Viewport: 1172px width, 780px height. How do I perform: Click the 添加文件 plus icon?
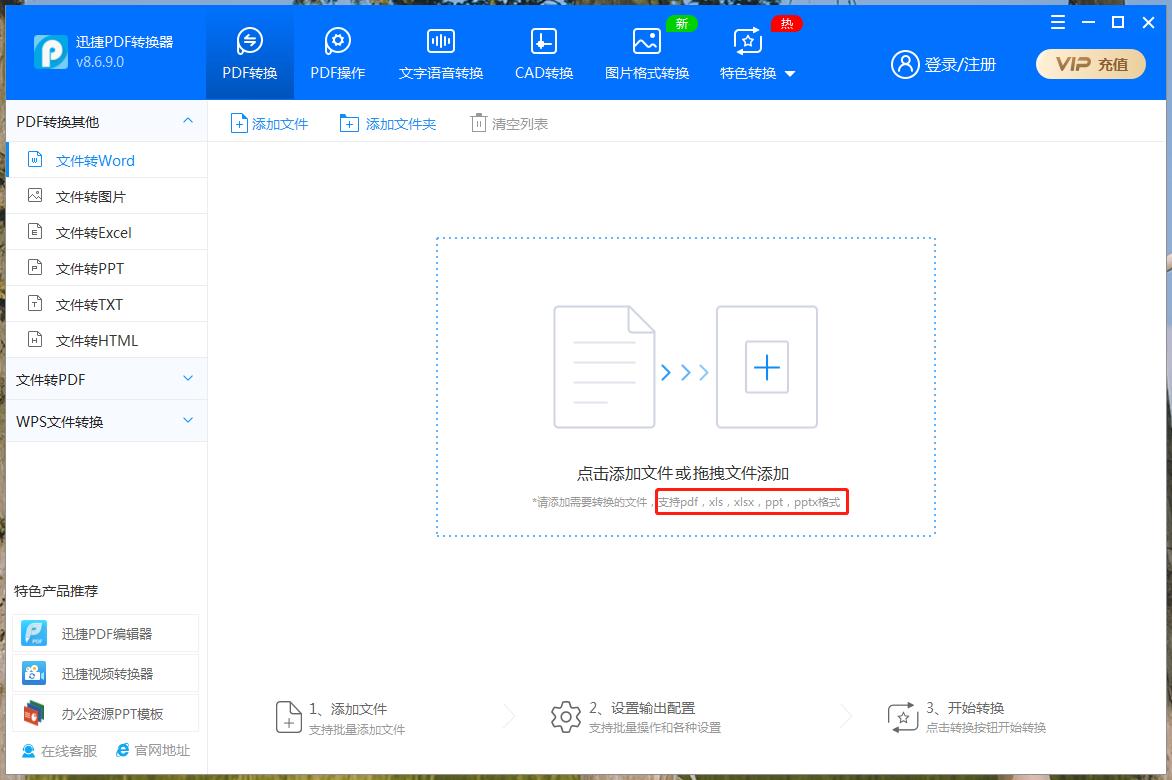coord(239,122)
